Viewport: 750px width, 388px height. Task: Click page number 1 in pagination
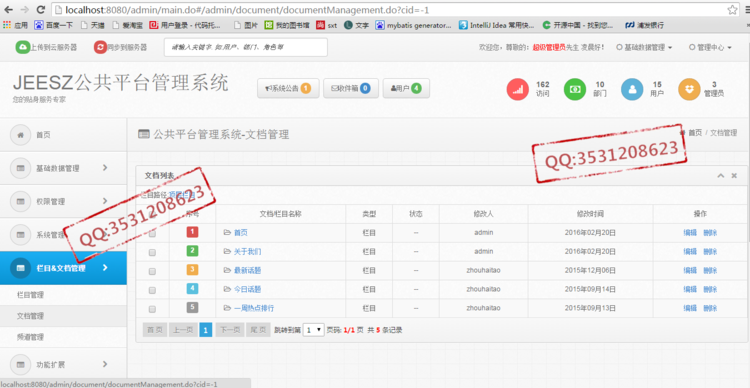[x=205, y=330]
